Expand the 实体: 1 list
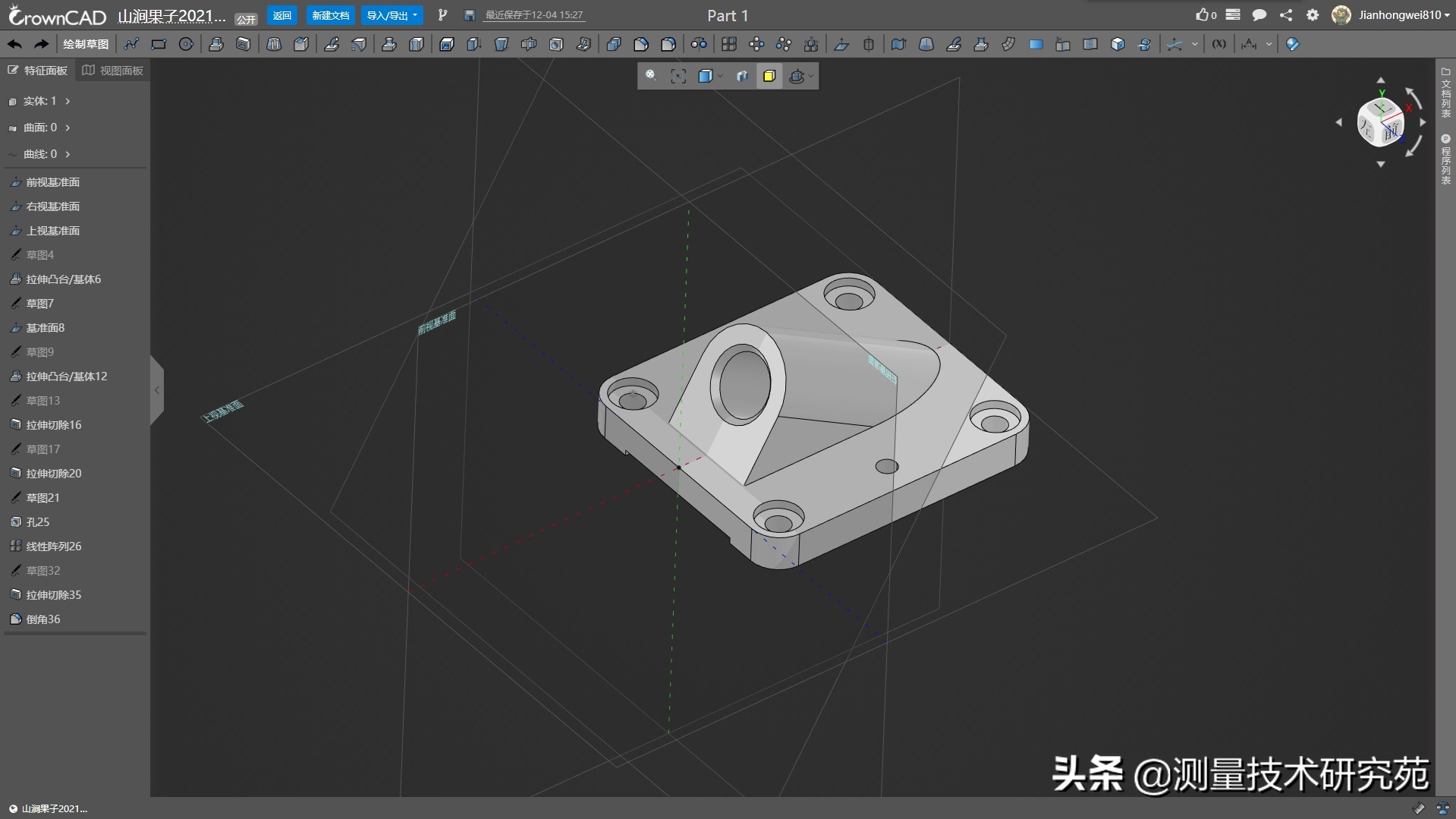This screenshot has height=819, width=1456. click(68, 101)
